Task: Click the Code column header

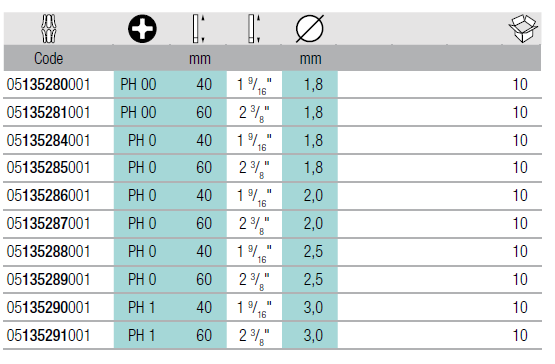Action: click(x=48, y=58)
